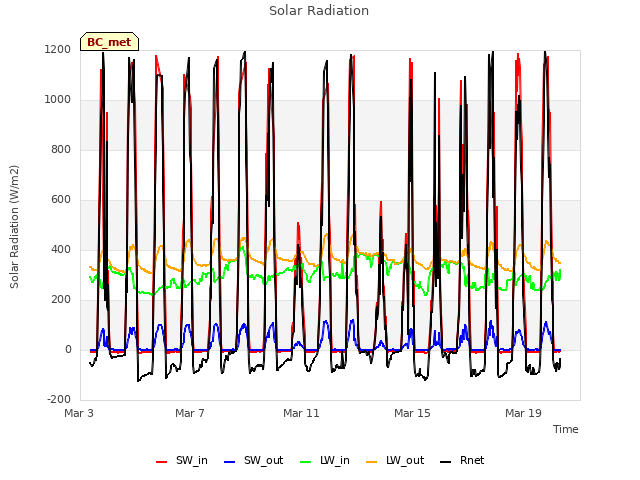The width and height of the screenshot is (640, 480).
Task: Click the Mar 15 x-axis tick label
Action: (x=412, y=413)
